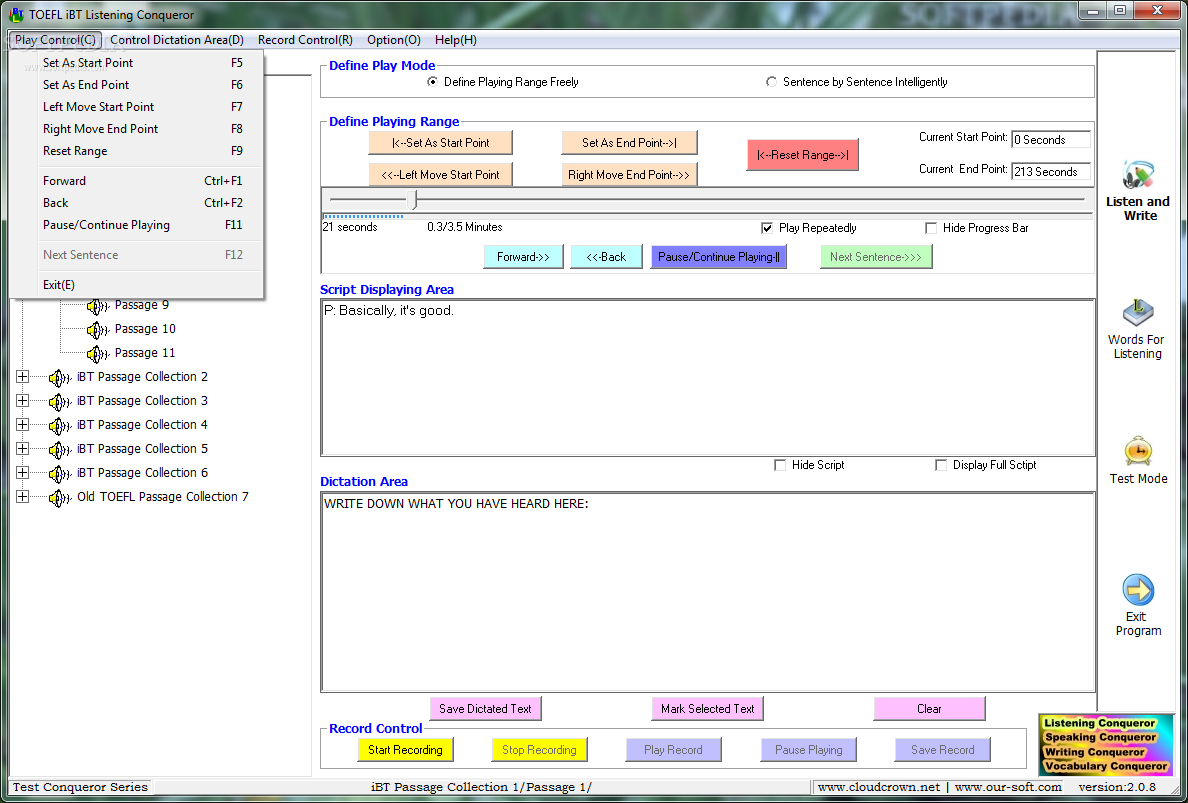Choose Right Move End Point menu entry
Viewport: 1188px width, 803px height.
(136, 129)
